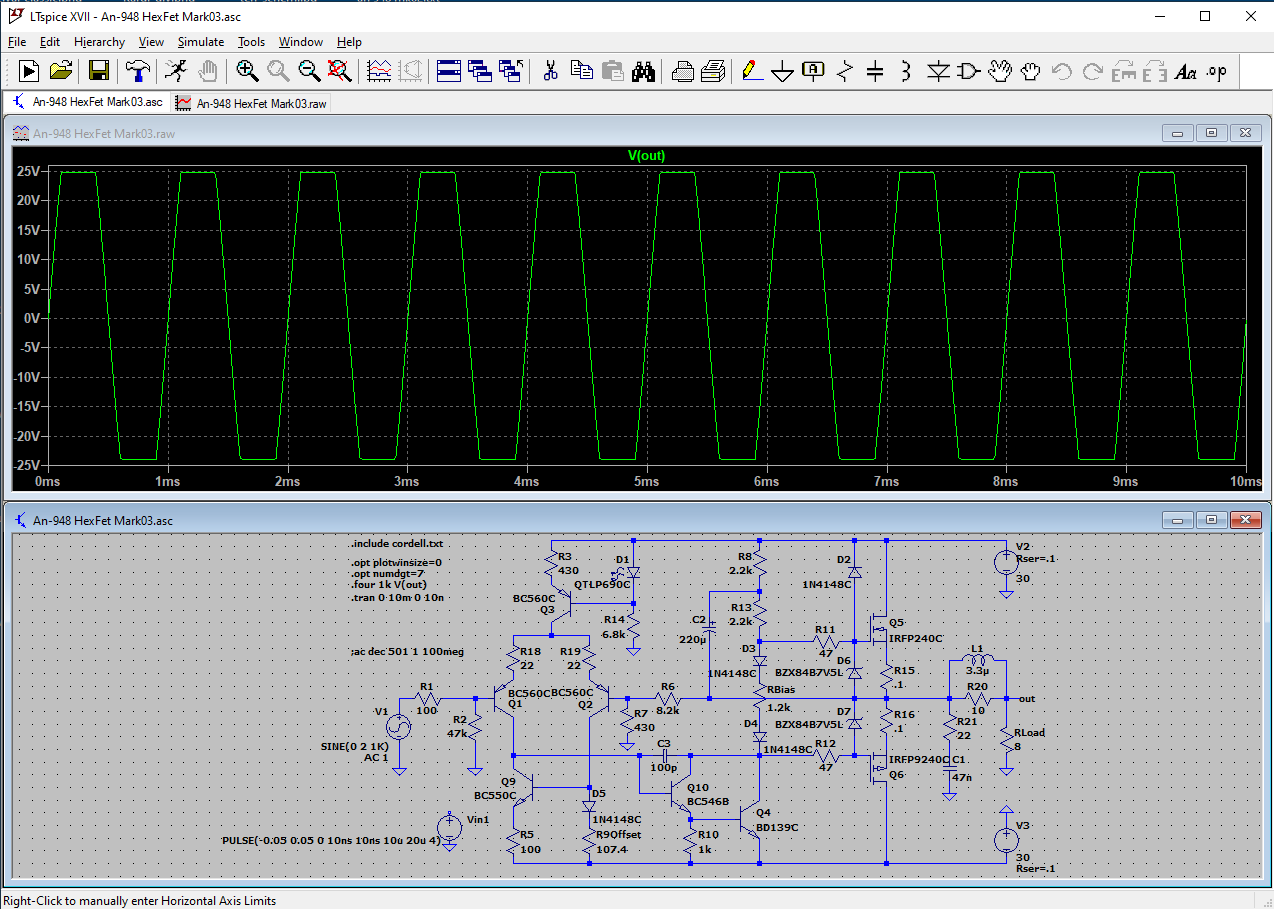Click the Run simulation icon
This screenshot has height=909, width=1274.
point(29,71)
